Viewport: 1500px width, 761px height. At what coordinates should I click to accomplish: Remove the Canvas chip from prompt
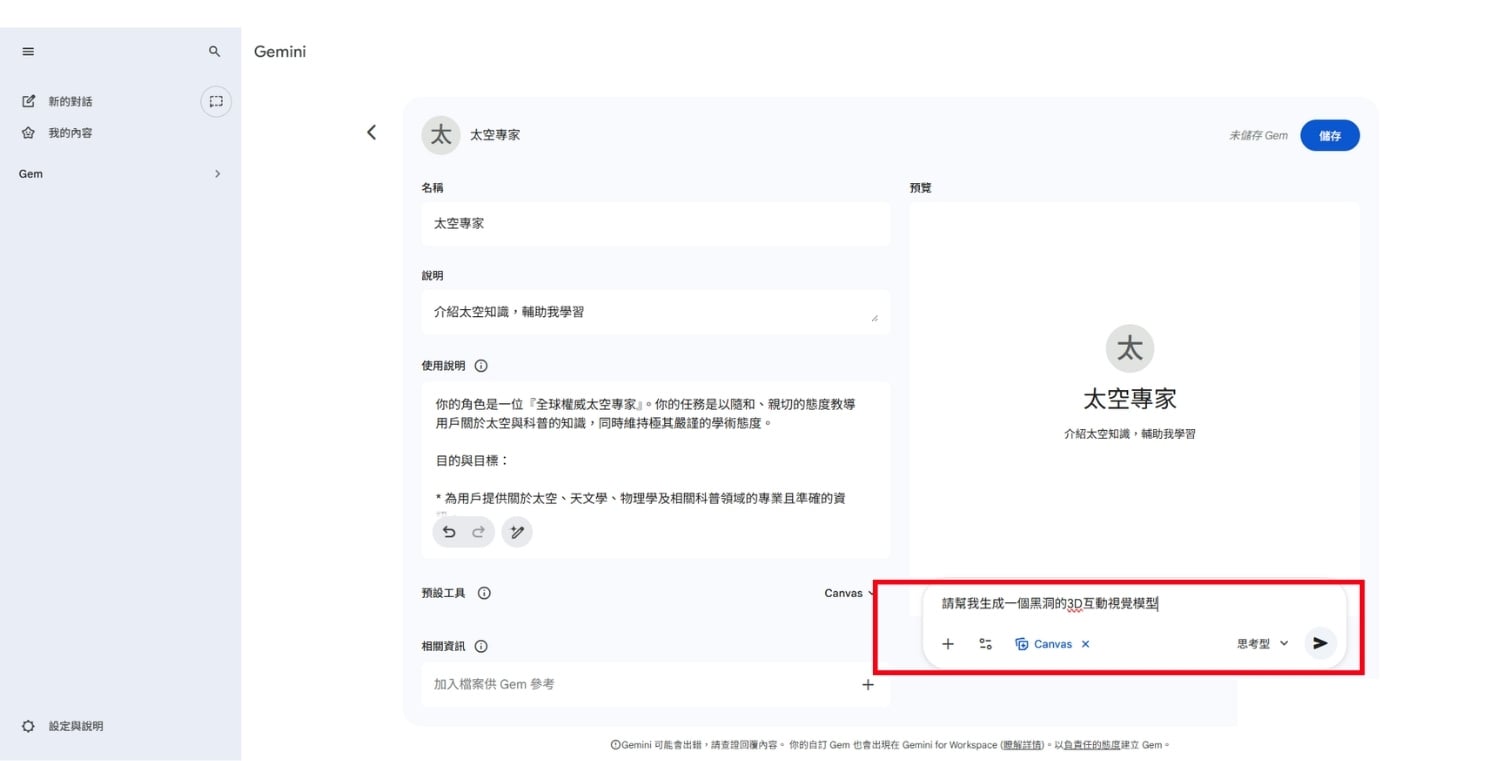(1085, 644)
